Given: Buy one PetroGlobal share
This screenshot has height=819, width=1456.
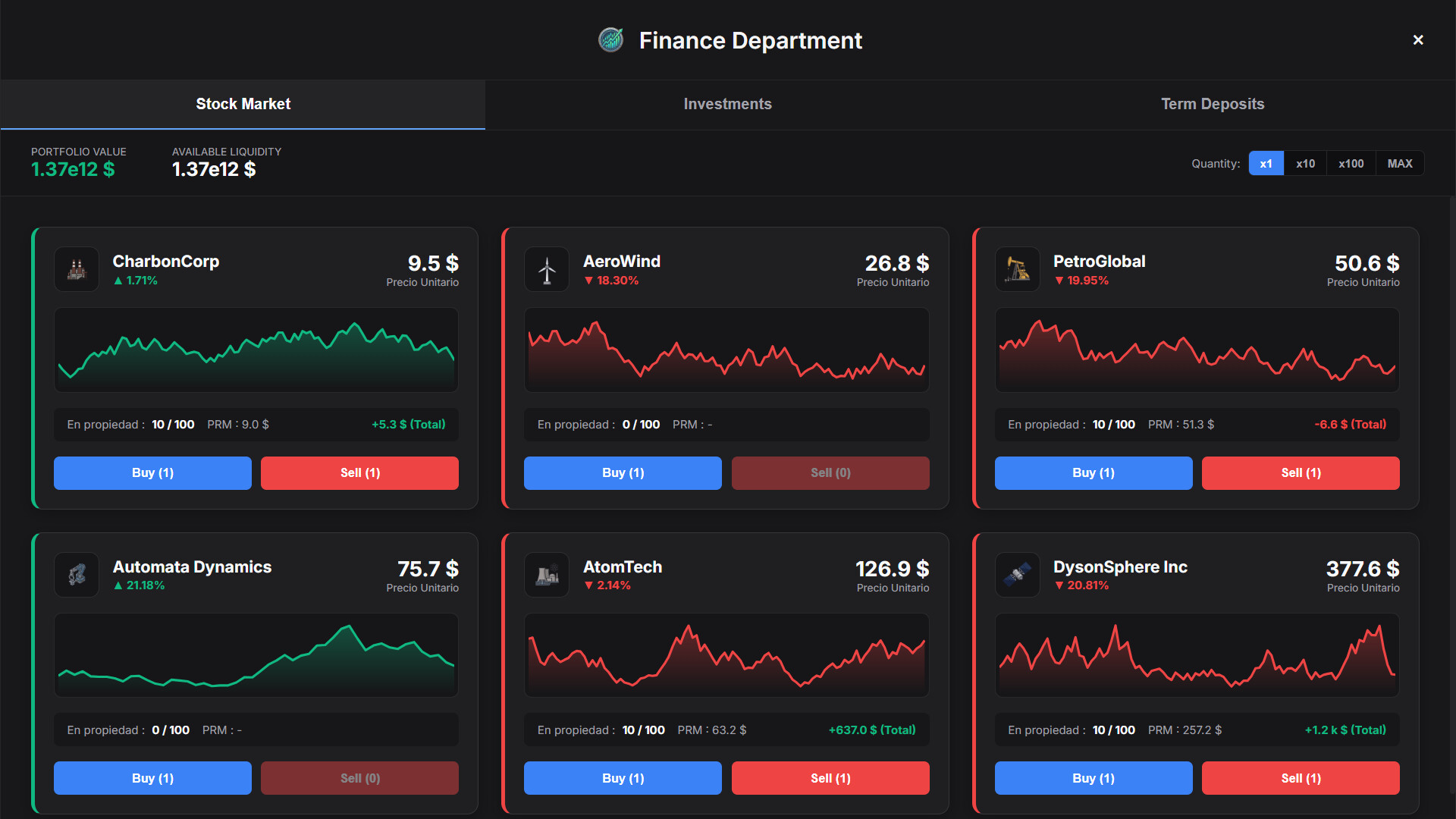Looking at the screenshot, I should [x=1094, y=473].
